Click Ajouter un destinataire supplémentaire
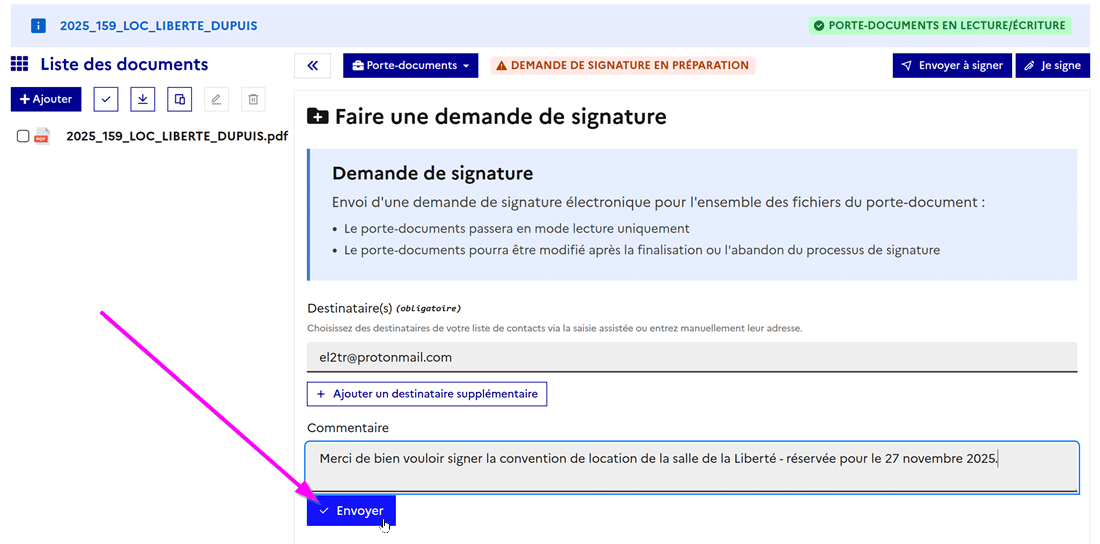This screenshot has width=1100, height=544. point(427,394)
